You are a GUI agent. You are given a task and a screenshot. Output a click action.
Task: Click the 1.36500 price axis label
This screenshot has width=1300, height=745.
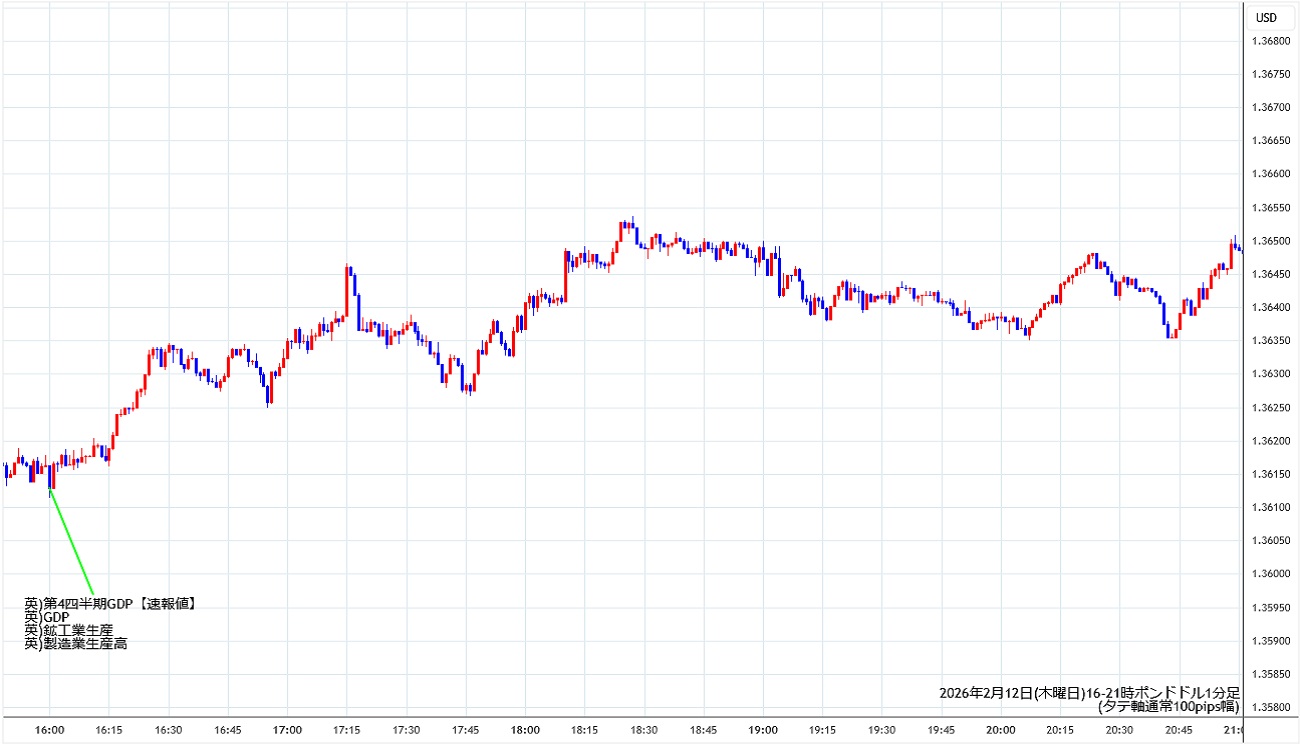pos(1272,241)
